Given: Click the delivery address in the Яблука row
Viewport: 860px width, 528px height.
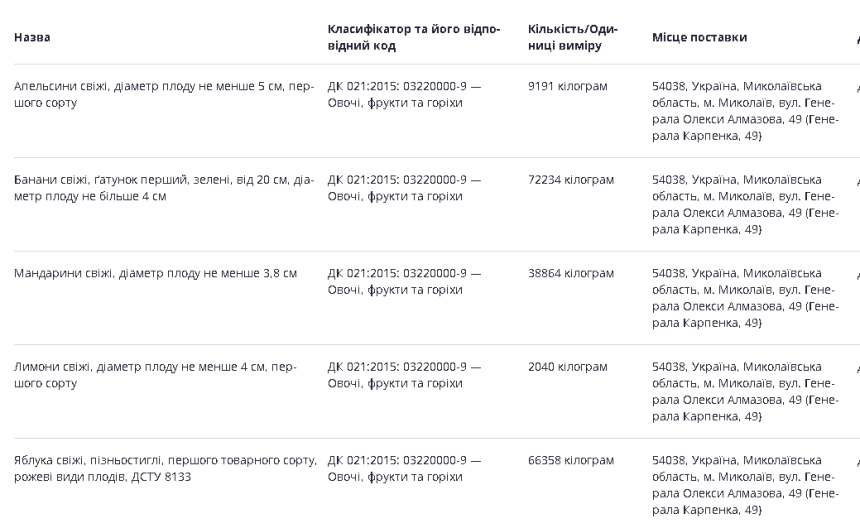Looking at the screenshot, I should pyautogui.click(x=744, y=484).
